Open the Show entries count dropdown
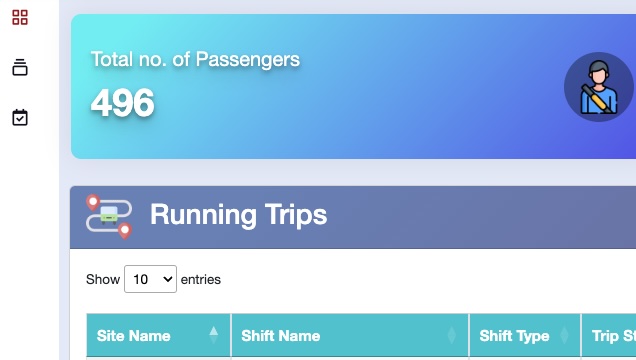 pos(150,279)
